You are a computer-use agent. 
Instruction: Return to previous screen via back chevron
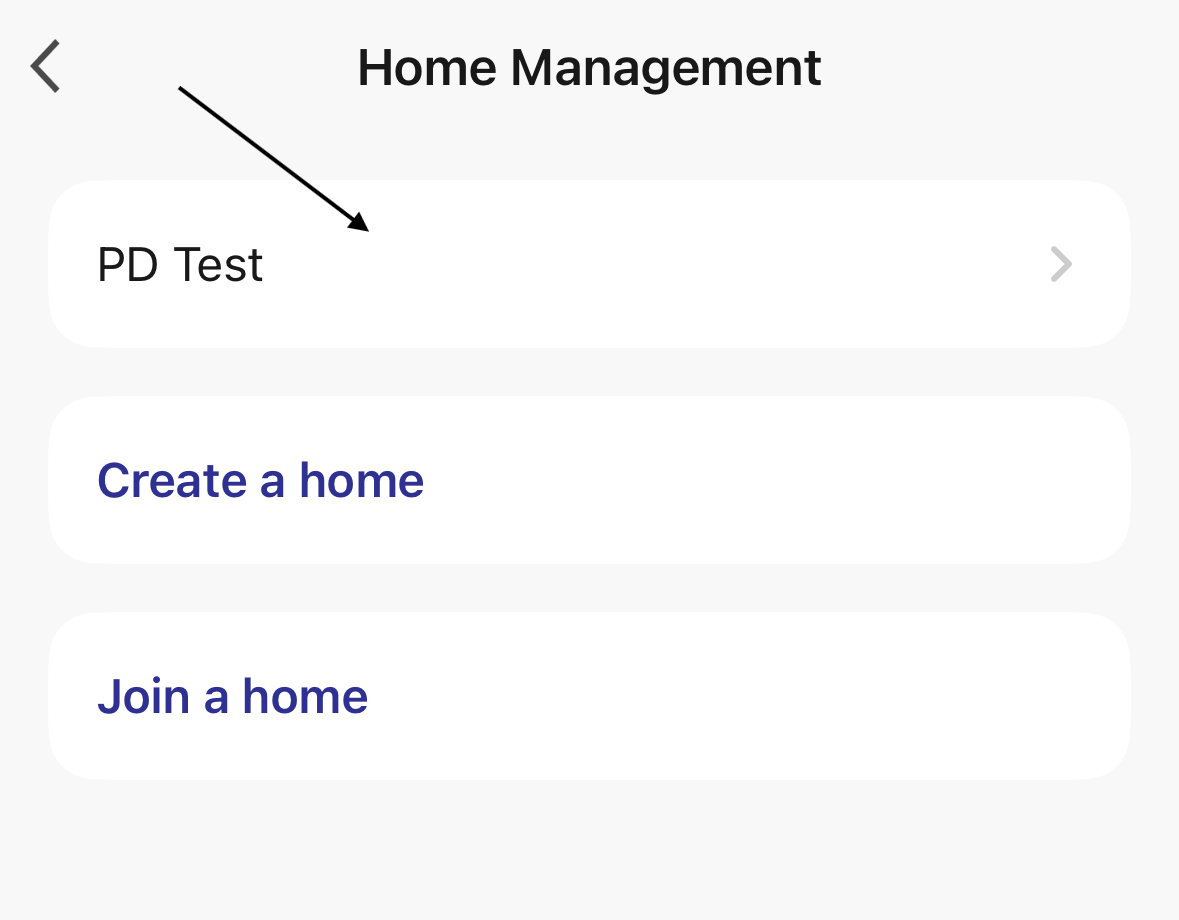(46, 67)
